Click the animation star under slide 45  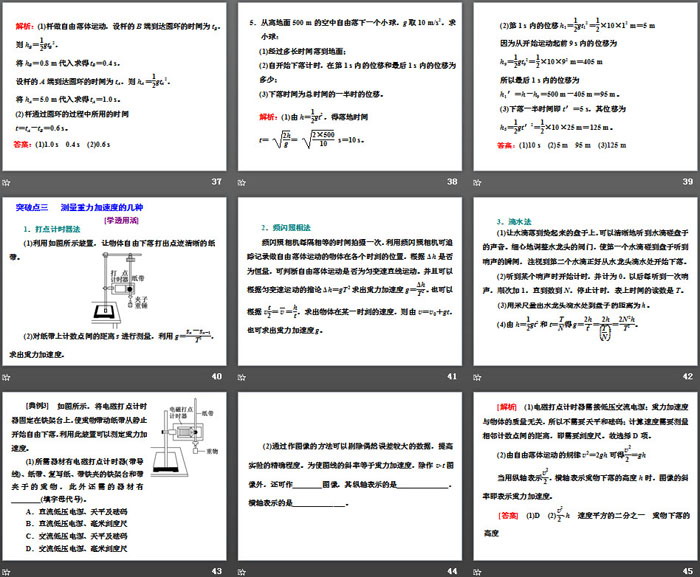coord(475,570)
